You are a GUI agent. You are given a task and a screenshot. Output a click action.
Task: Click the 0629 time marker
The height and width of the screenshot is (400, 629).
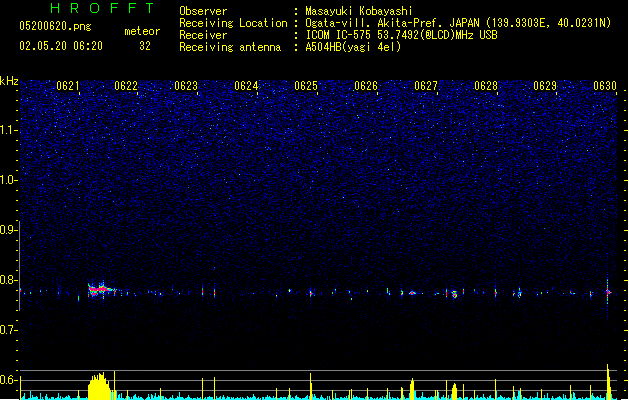pyautogui.click(x=545, y=86)
